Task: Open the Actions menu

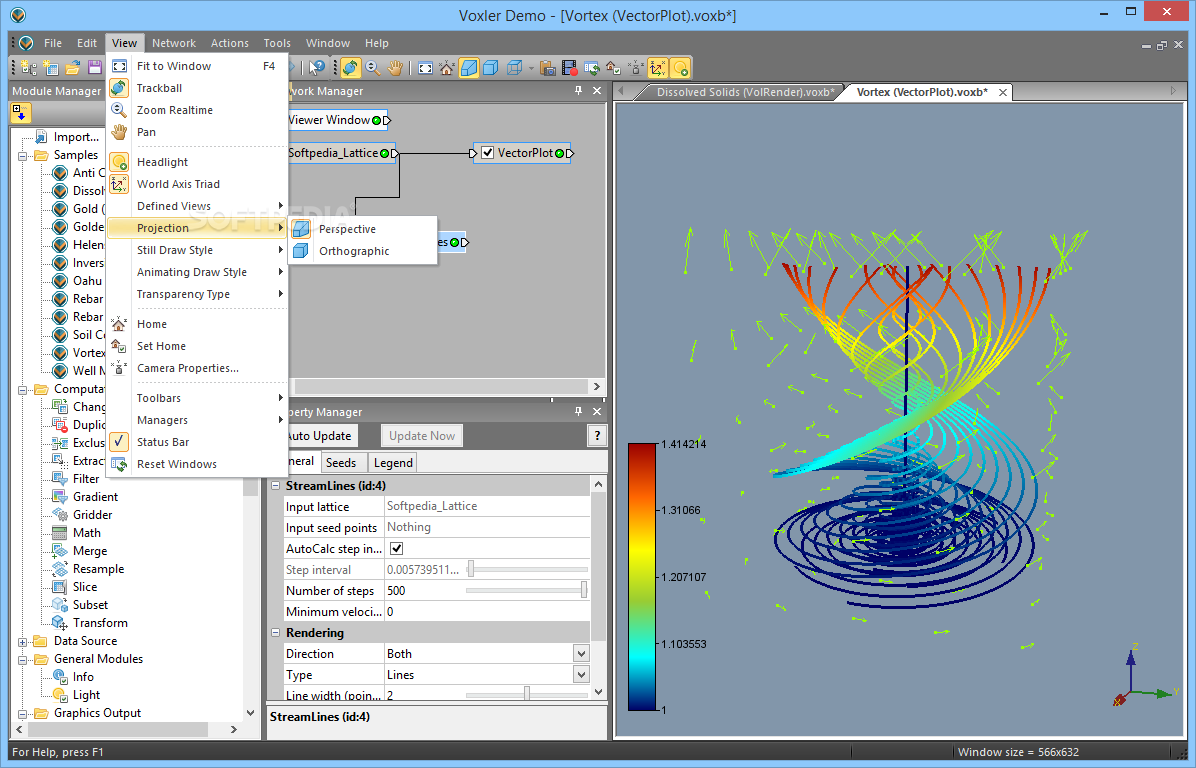Action: (x=230, y=43)
